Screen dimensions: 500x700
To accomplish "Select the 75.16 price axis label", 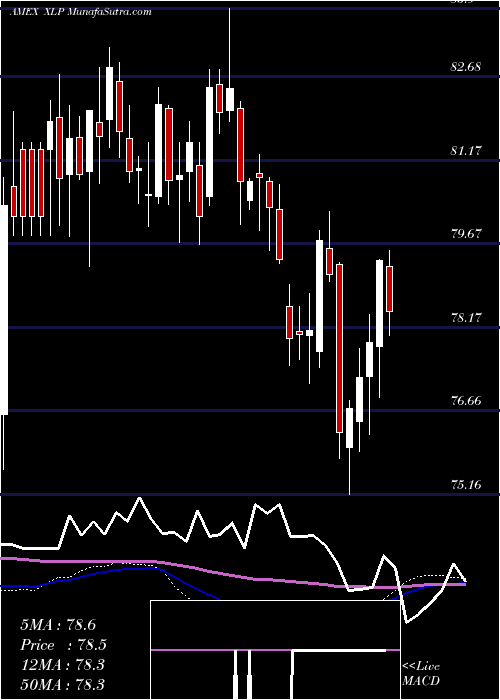I will click(466, 484).
